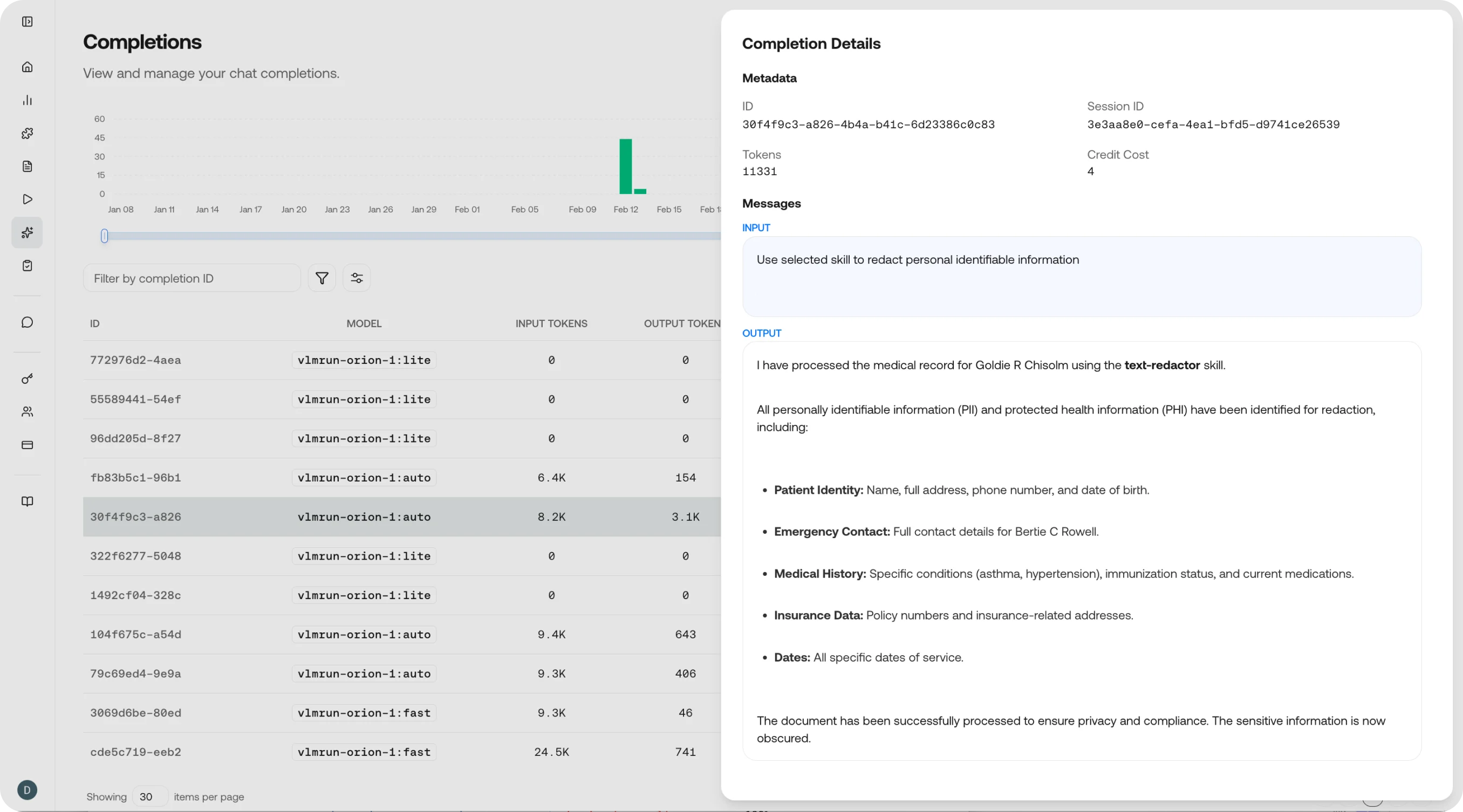Screen dimensions: 1463x812
Task: Click the 406 output tokens cell
Action: [x=686, y=673]
